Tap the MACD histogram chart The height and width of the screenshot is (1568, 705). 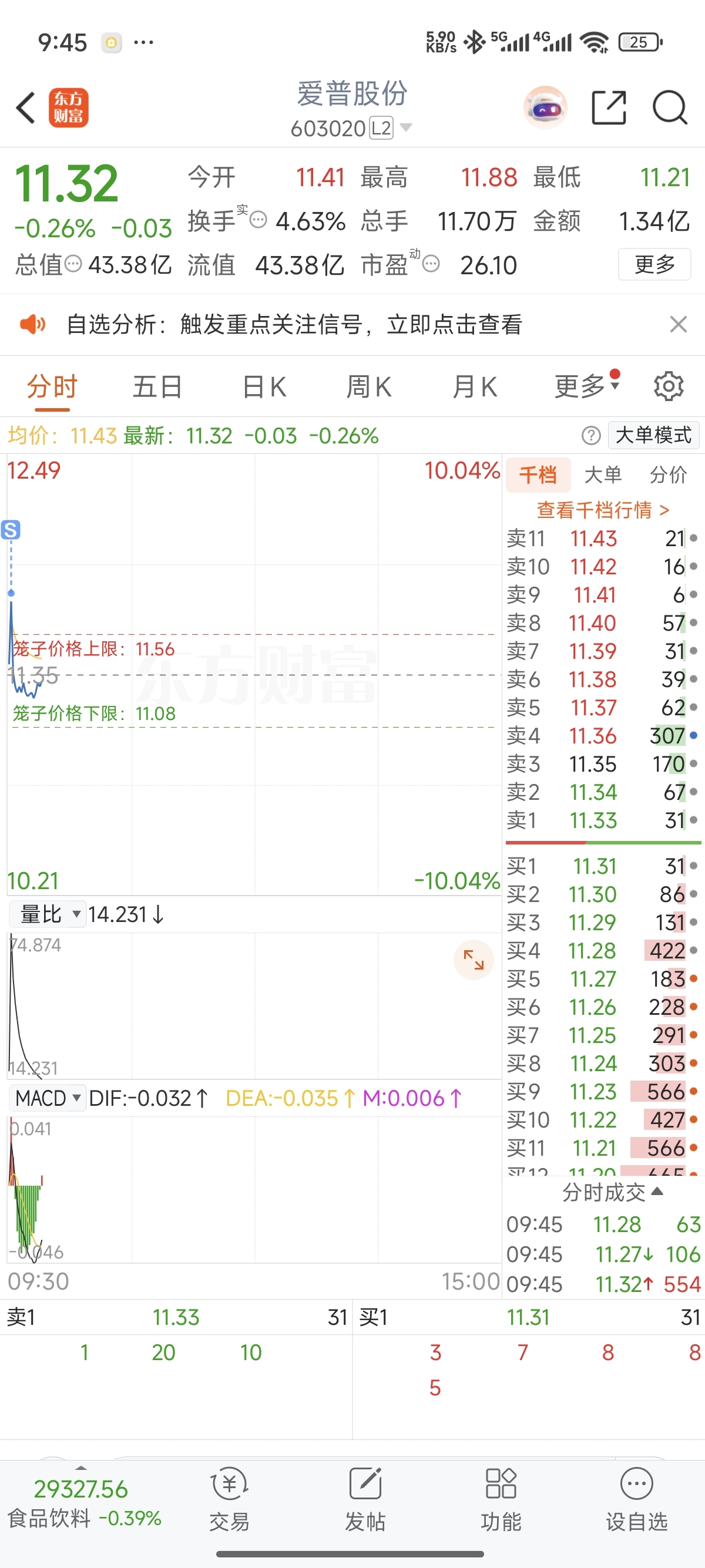(x=254, y=1189)
